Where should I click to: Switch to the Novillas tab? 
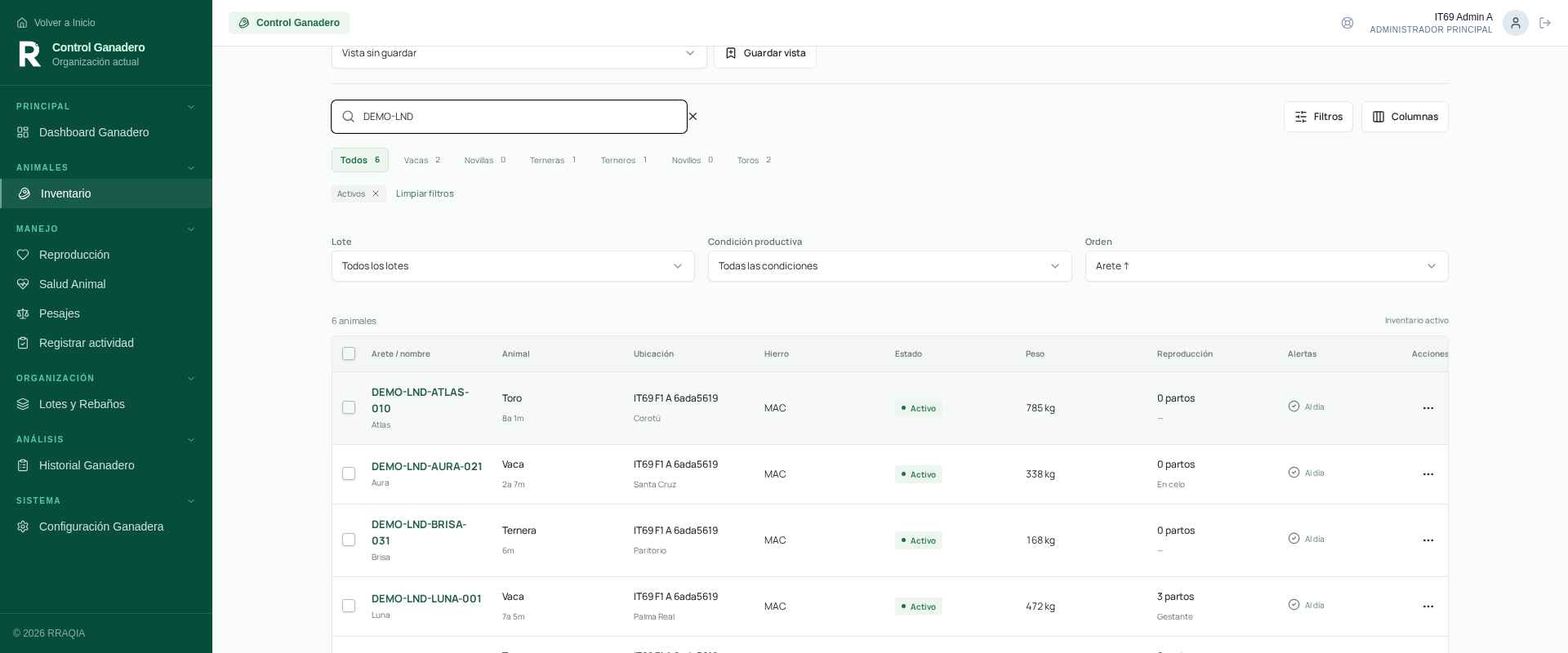(485, 160)
